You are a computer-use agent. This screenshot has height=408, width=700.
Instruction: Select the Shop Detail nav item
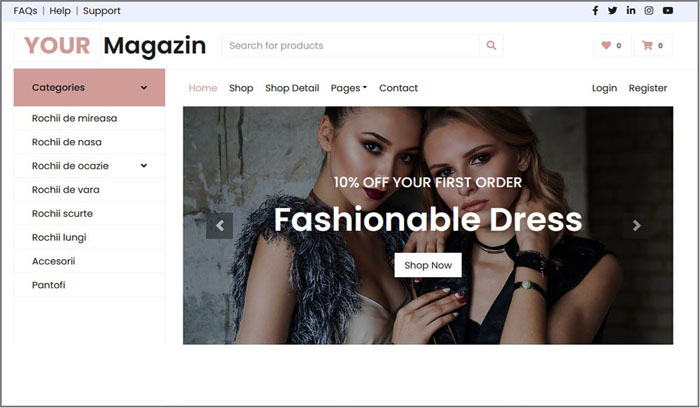[x=292, y=88]
